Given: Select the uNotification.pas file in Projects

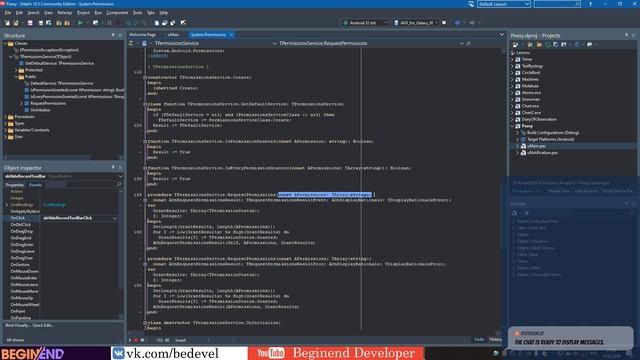Looking at the screenshot, I should pos(542,153).
